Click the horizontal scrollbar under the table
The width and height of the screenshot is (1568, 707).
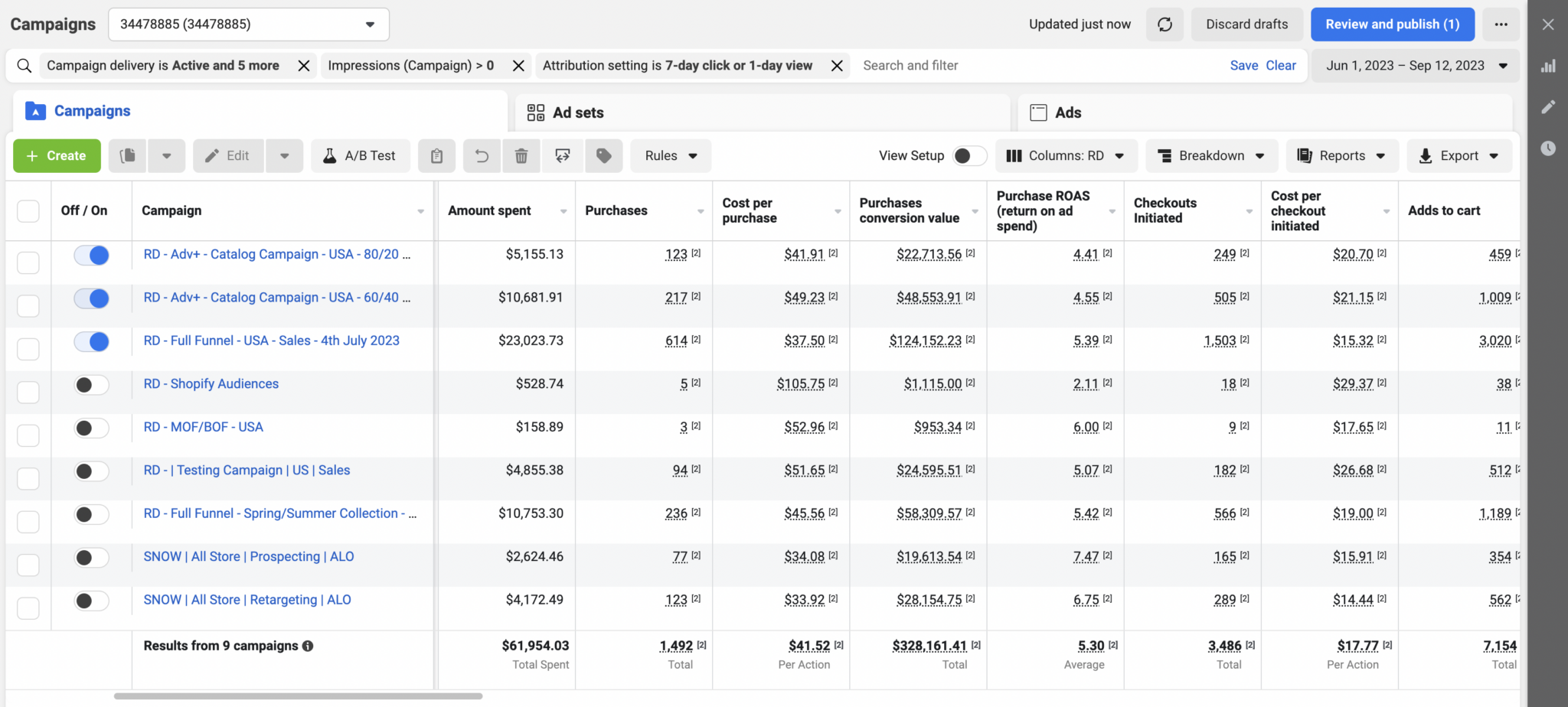[298, 696]
